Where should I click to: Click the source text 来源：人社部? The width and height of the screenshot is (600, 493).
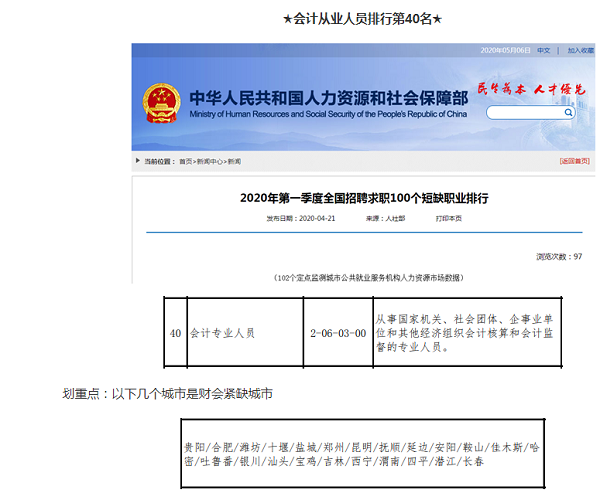(385, 218)
